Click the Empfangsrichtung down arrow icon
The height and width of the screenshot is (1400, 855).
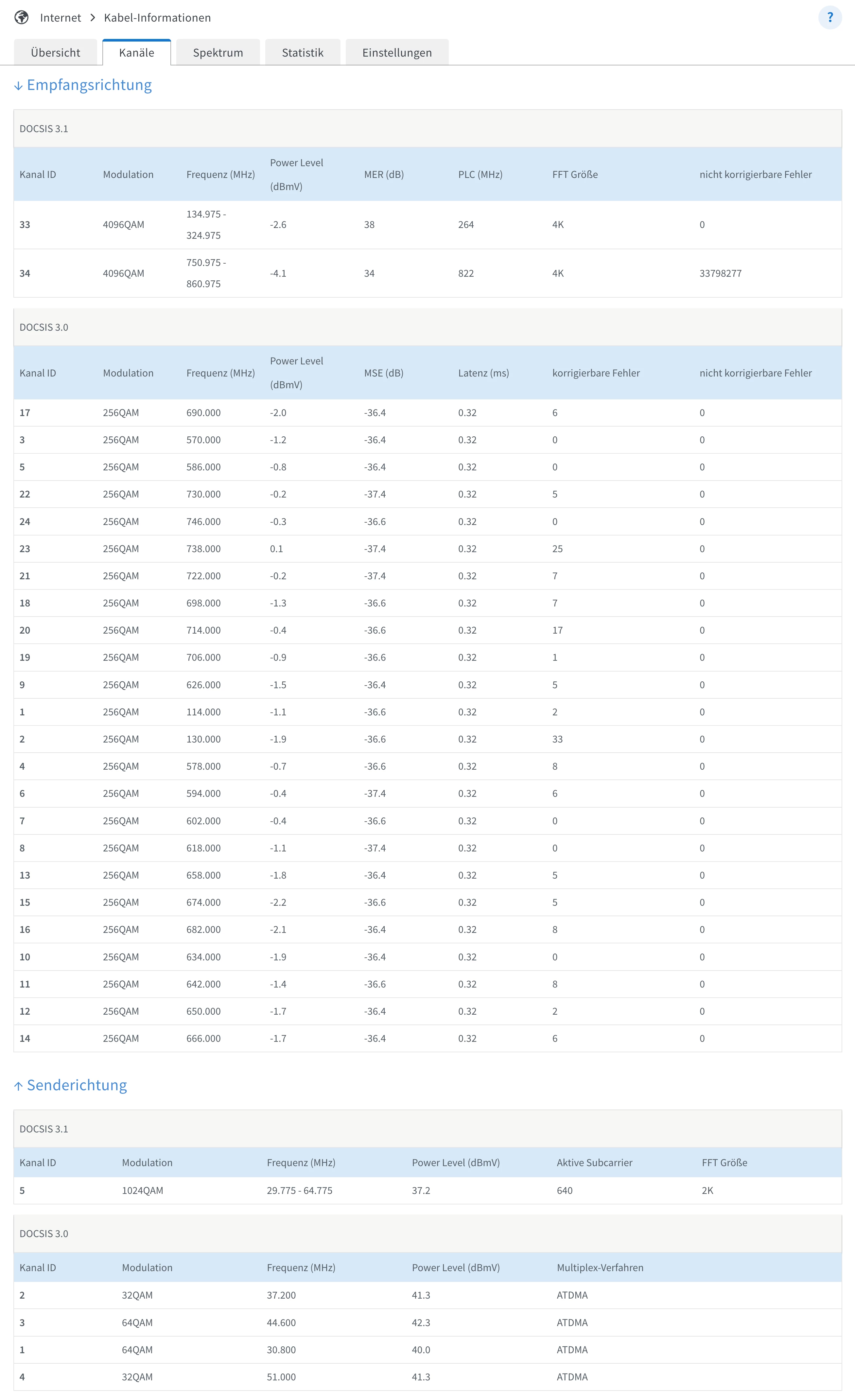(18, 86)
